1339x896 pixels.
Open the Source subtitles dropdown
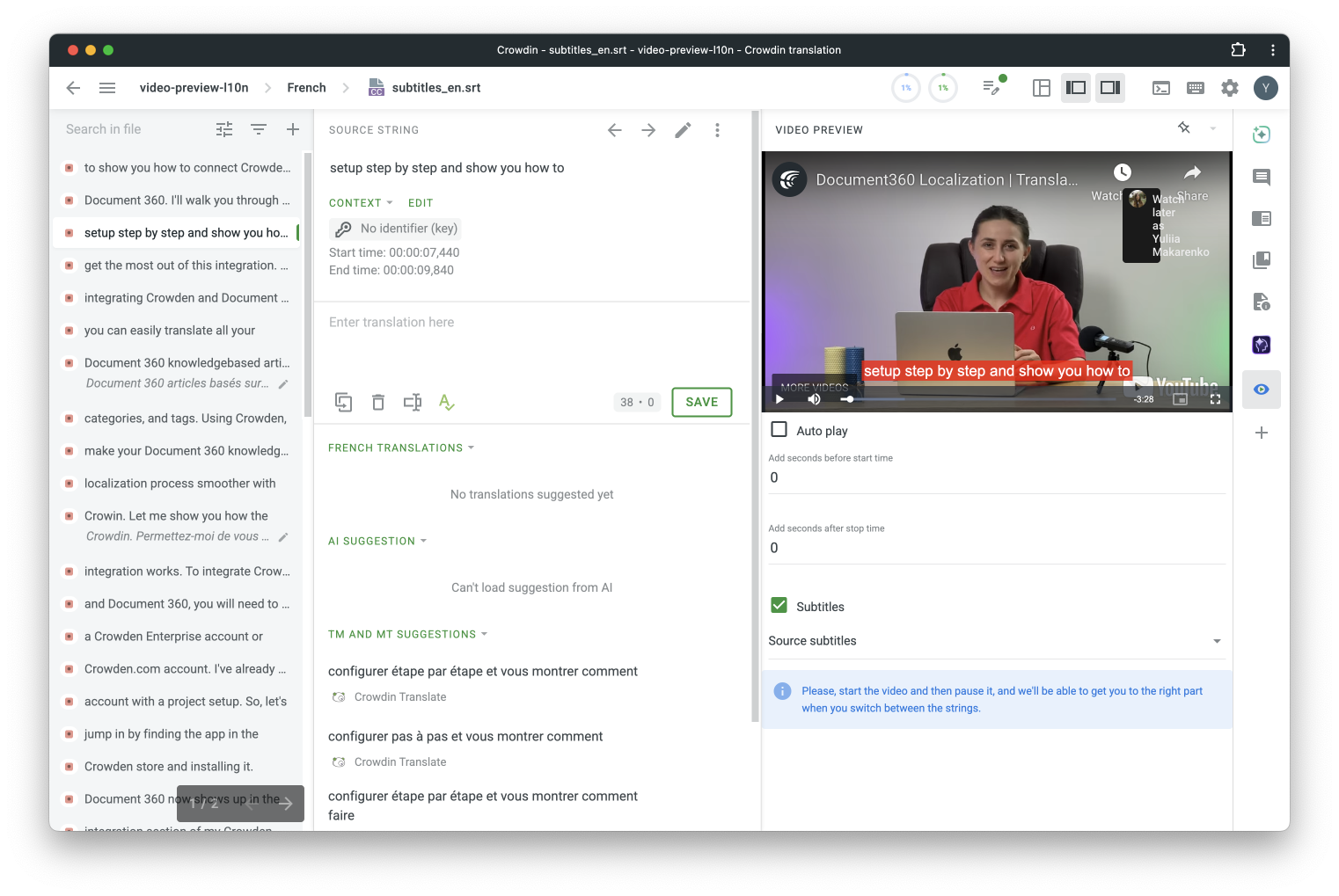click(x=996, y=641)
